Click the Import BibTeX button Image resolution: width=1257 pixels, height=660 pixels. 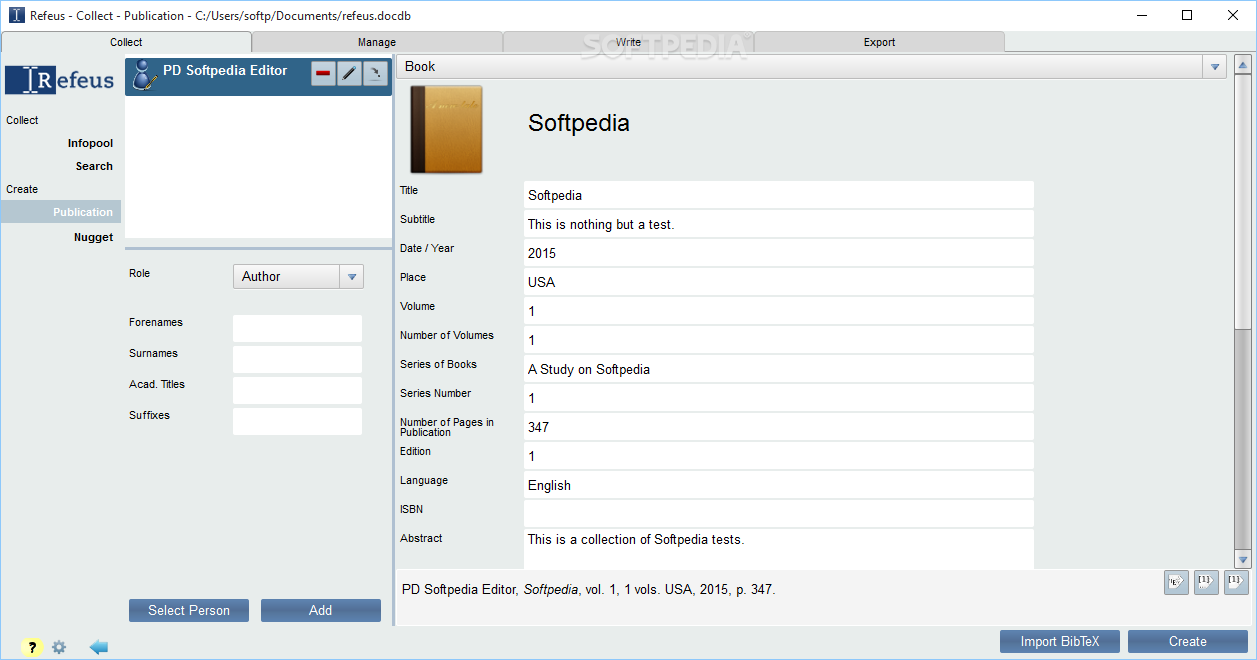click(x=1059, y=641)
